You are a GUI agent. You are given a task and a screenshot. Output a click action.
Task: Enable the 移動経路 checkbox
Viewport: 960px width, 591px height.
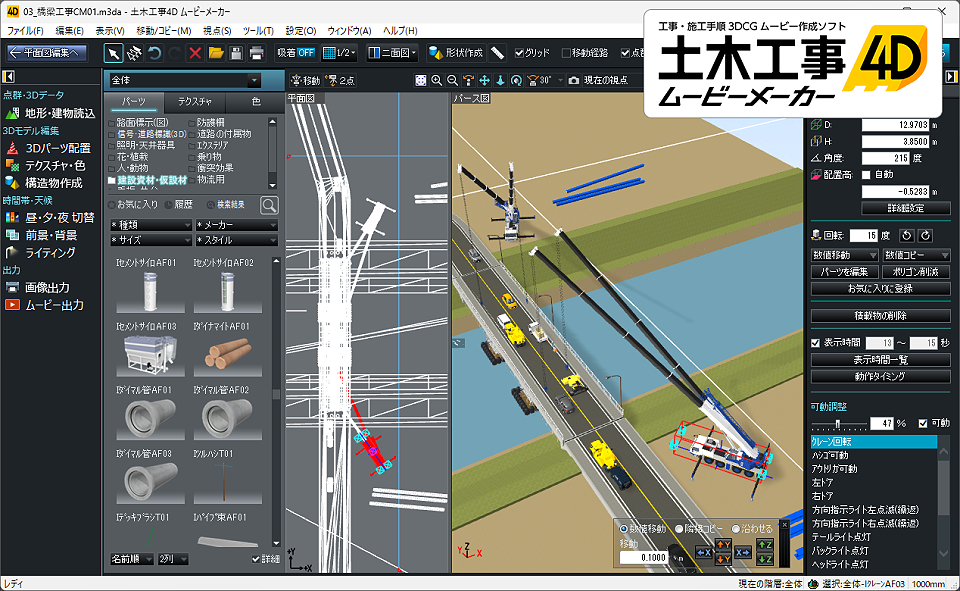567,53
